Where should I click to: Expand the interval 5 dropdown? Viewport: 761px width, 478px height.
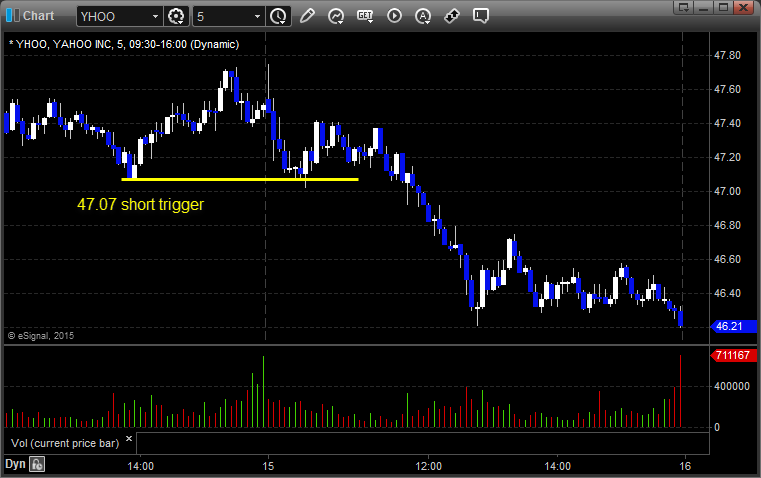click(x=257, y=16)
